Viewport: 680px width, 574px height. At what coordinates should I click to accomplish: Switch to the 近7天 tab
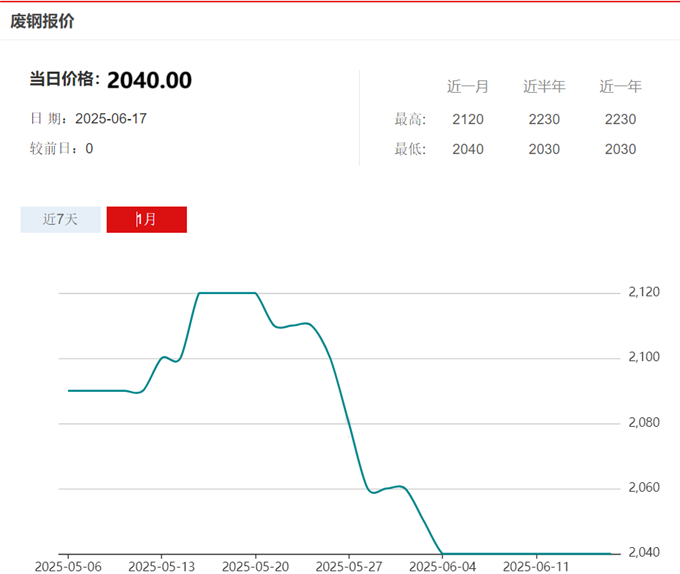tap(60, 219)
